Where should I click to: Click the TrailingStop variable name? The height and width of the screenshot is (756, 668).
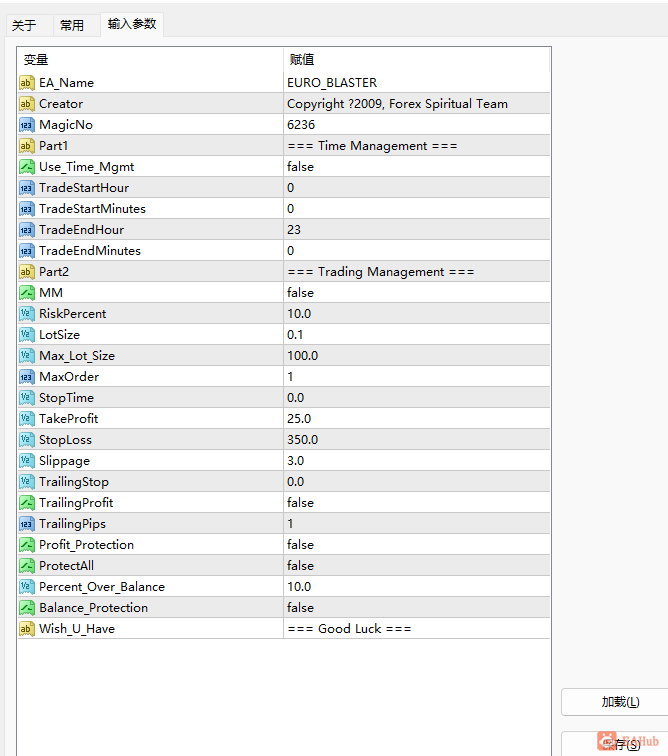click(x=74, y=482)
